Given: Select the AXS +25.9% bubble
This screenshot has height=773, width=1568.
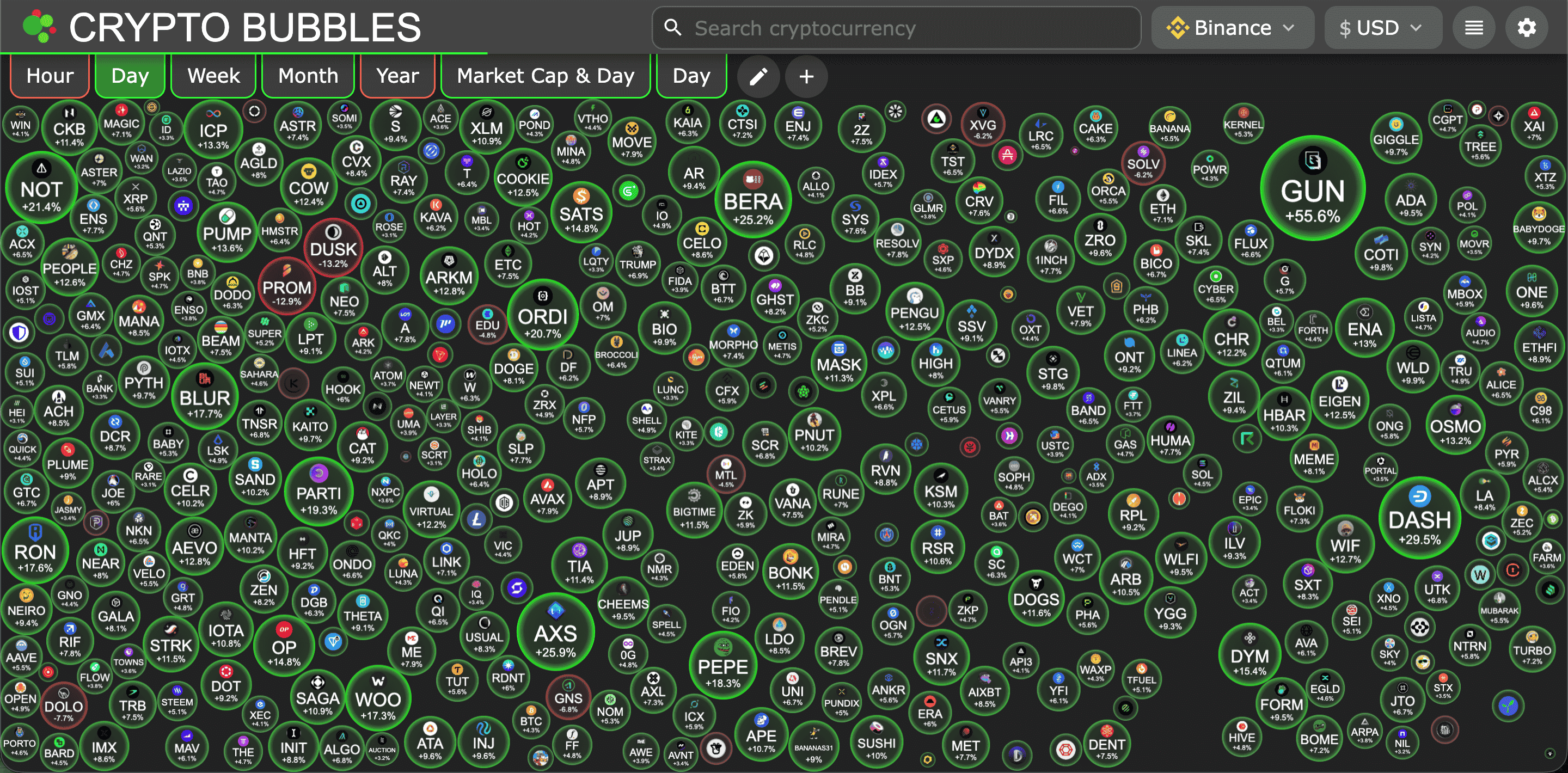Looking at the screenshot, I should [555, 633].
